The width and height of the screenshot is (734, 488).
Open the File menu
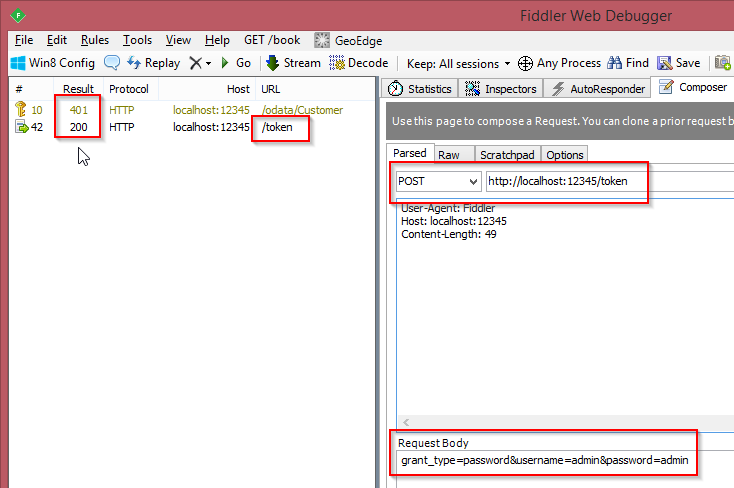[24, 40]
